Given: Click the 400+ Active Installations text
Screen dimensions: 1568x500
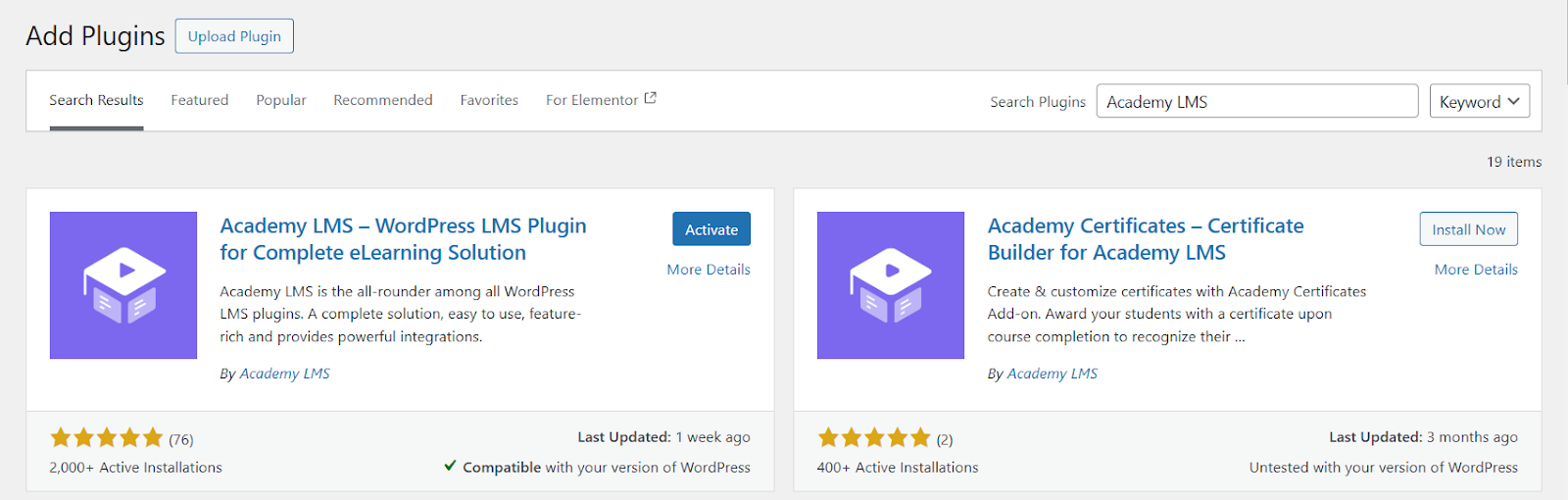Looking at the screenshot, I should click(x=898, y=468).
